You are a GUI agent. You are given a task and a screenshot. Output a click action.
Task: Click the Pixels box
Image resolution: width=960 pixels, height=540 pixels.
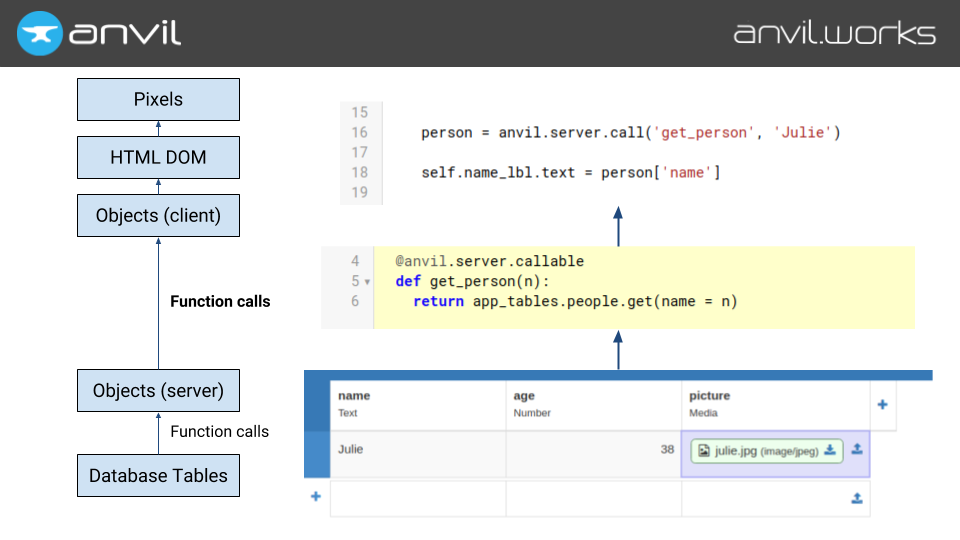pos(158,99)
